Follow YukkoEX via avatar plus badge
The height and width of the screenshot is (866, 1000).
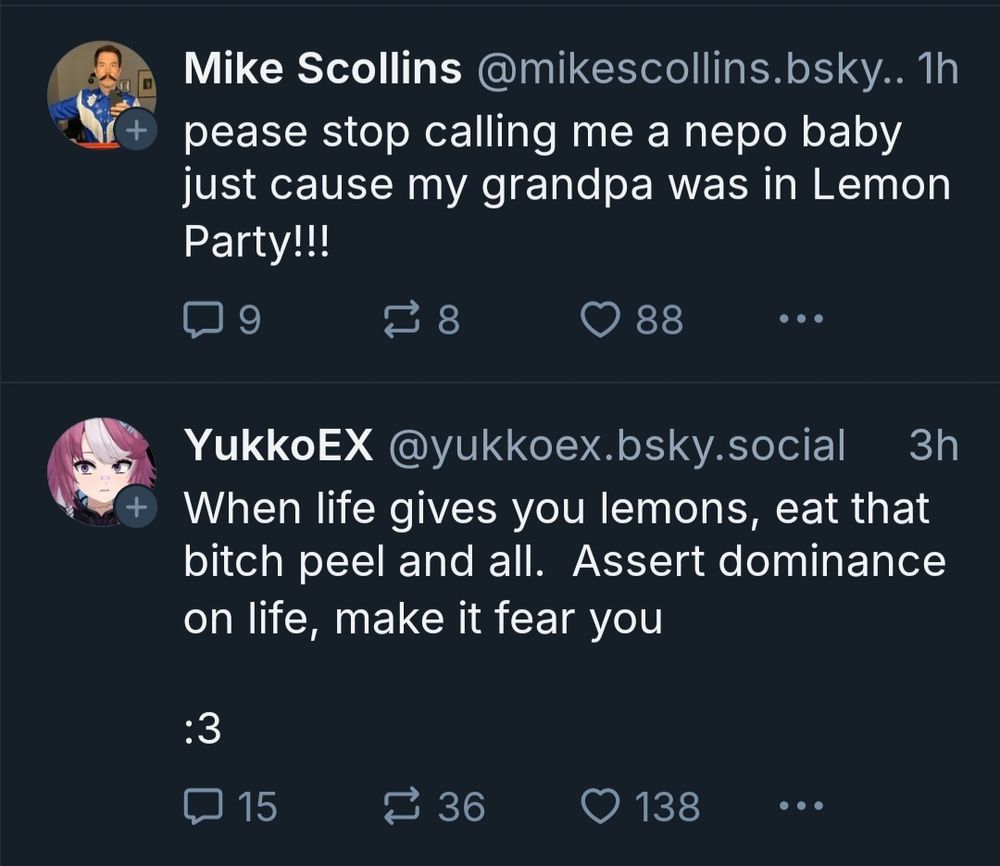134,508
